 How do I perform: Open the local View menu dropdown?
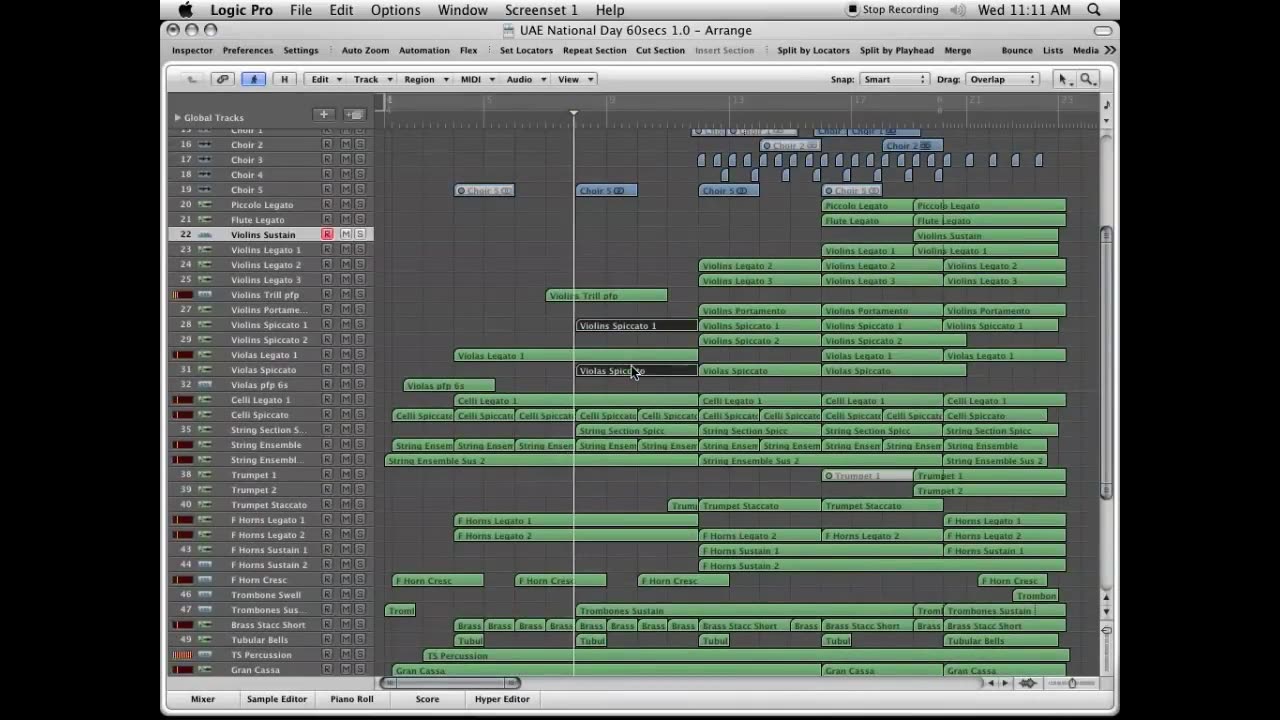click(x=575, y=79)
